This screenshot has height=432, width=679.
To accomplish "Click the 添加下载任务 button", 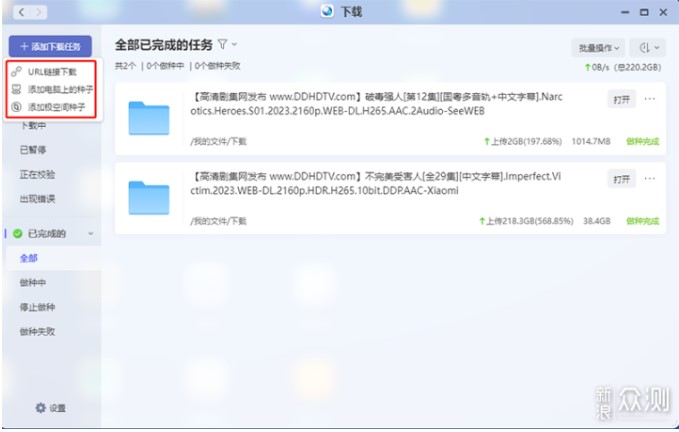I will [x=50, y=46].
